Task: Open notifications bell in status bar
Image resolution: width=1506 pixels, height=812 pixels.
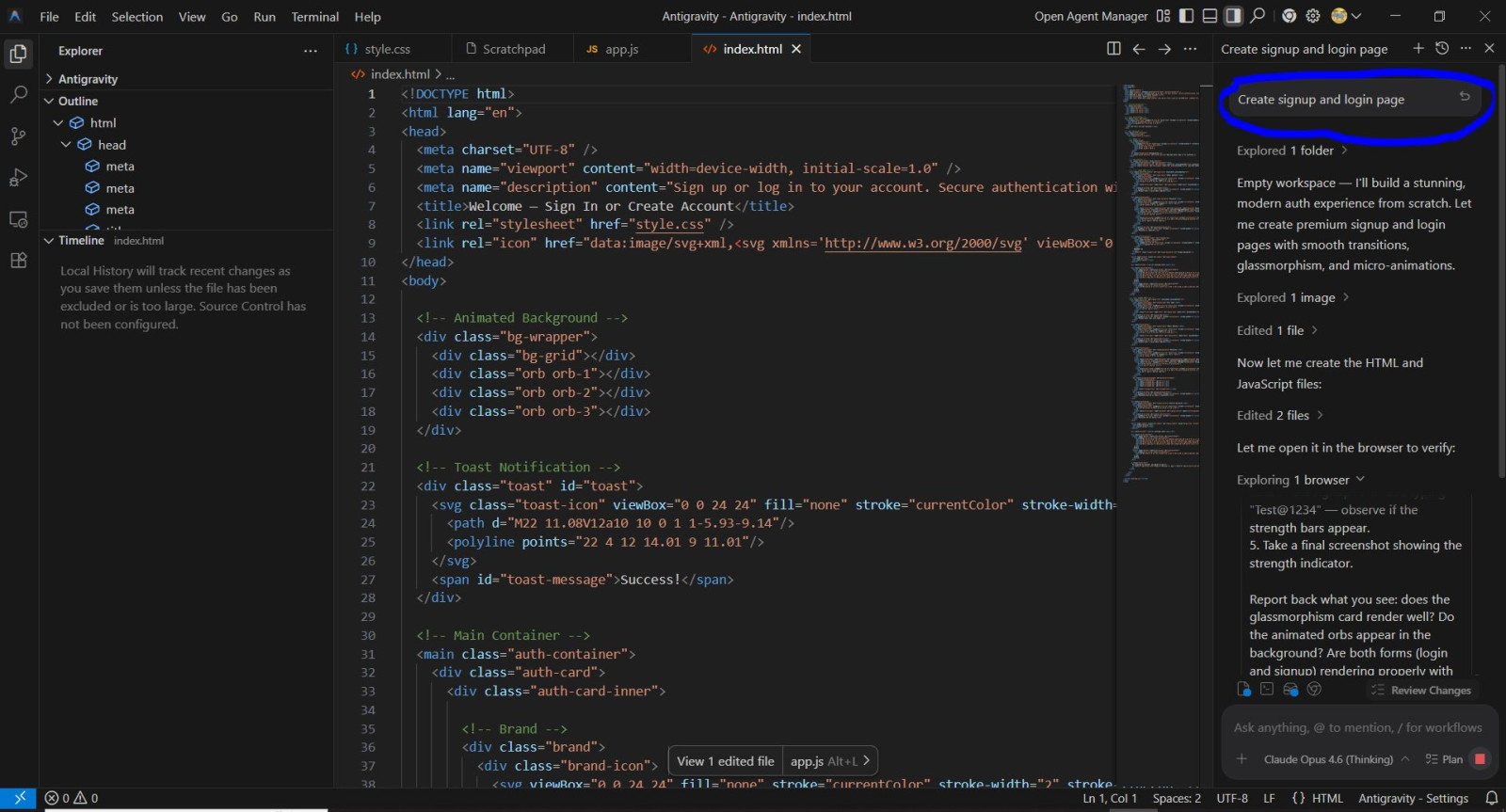Action: point(1491,798)
